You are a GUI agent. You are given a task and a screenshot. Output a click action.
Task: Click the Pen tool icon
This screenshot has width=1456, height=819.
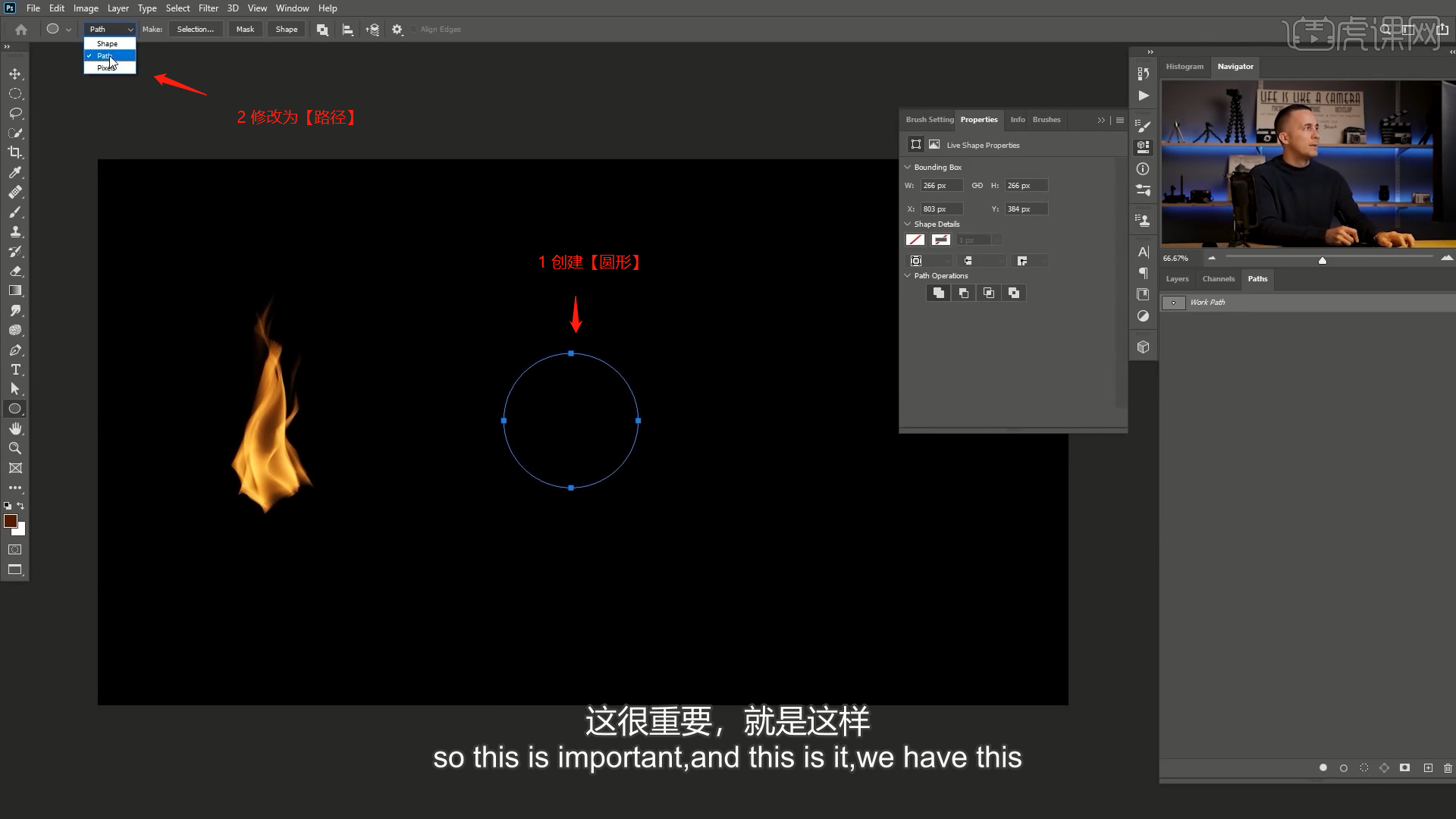point(15,350)
